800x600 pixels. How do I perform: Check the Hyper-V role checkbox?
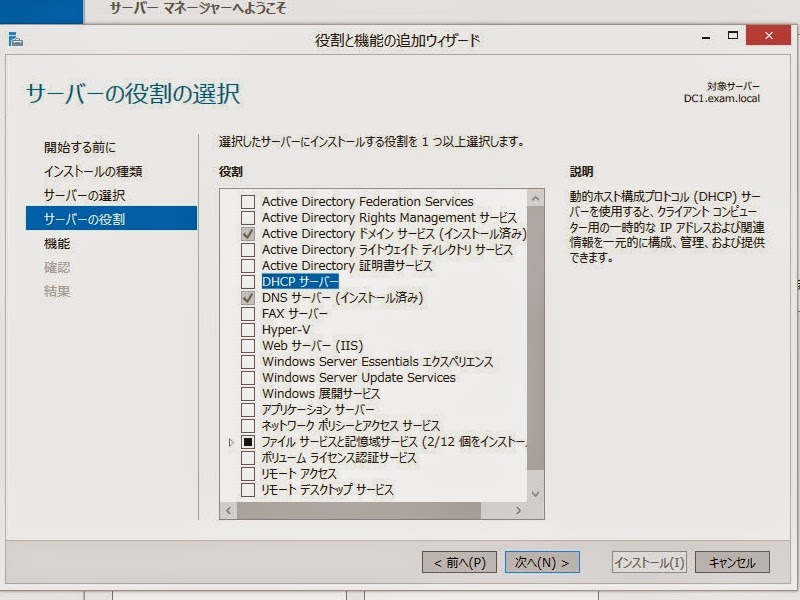click(248, 330)
